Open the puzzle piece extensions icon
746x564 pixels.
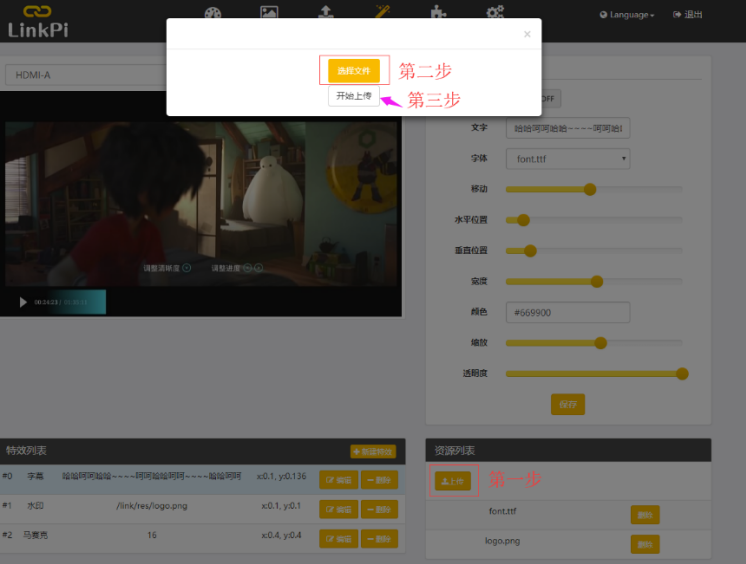point(438,12)
